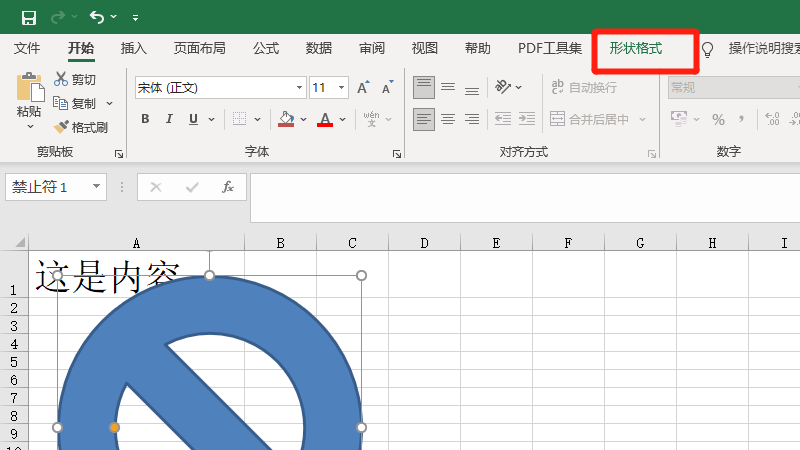Click the Save icon in quick access toolbar
The height and width of the screenshot is (450, 800).
coord(29,17)
